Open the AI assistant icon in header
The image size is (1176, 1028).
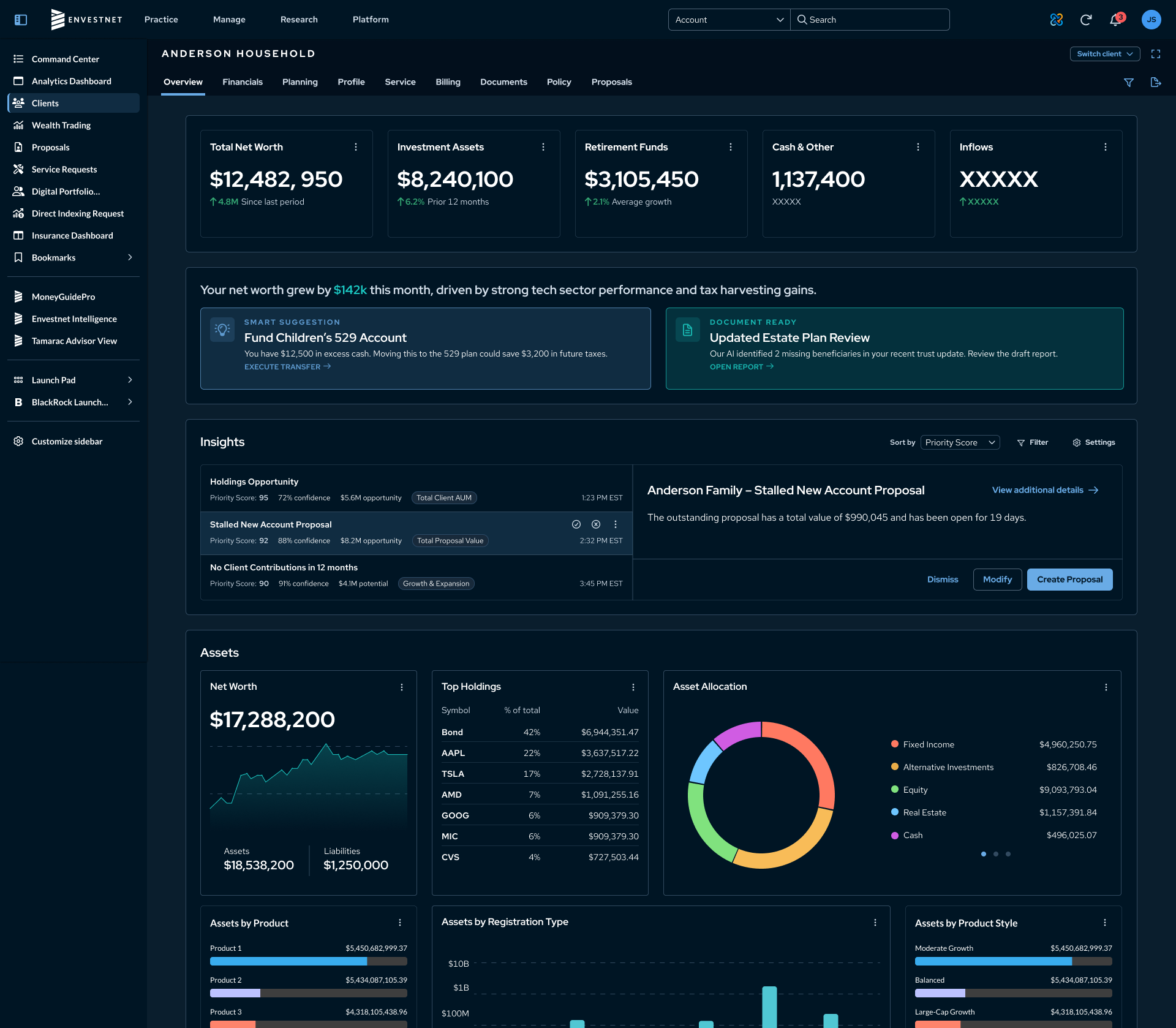click(1057, 20)
